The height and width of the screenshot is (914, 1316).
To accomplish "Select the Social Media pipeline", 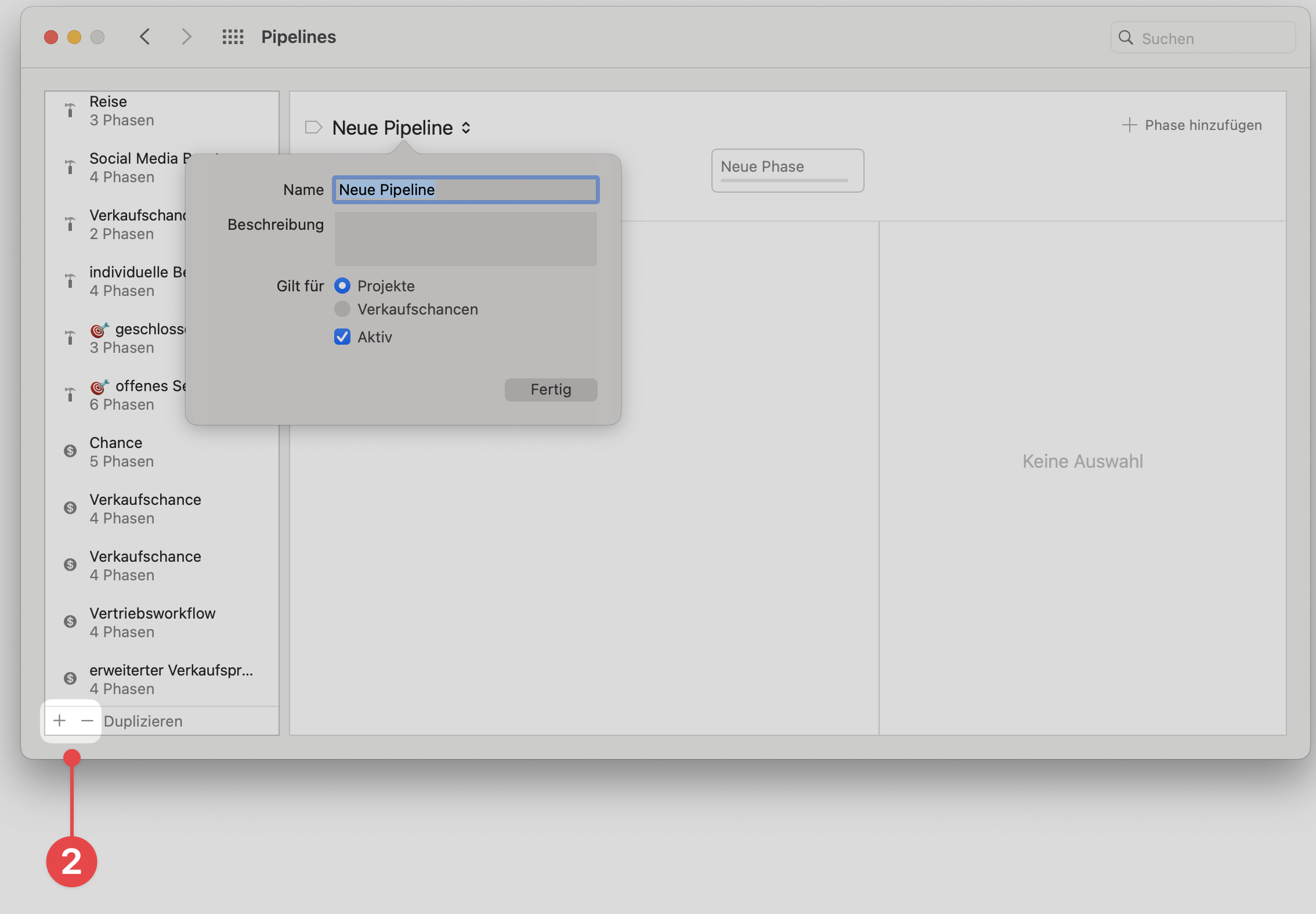I will 116,167.
